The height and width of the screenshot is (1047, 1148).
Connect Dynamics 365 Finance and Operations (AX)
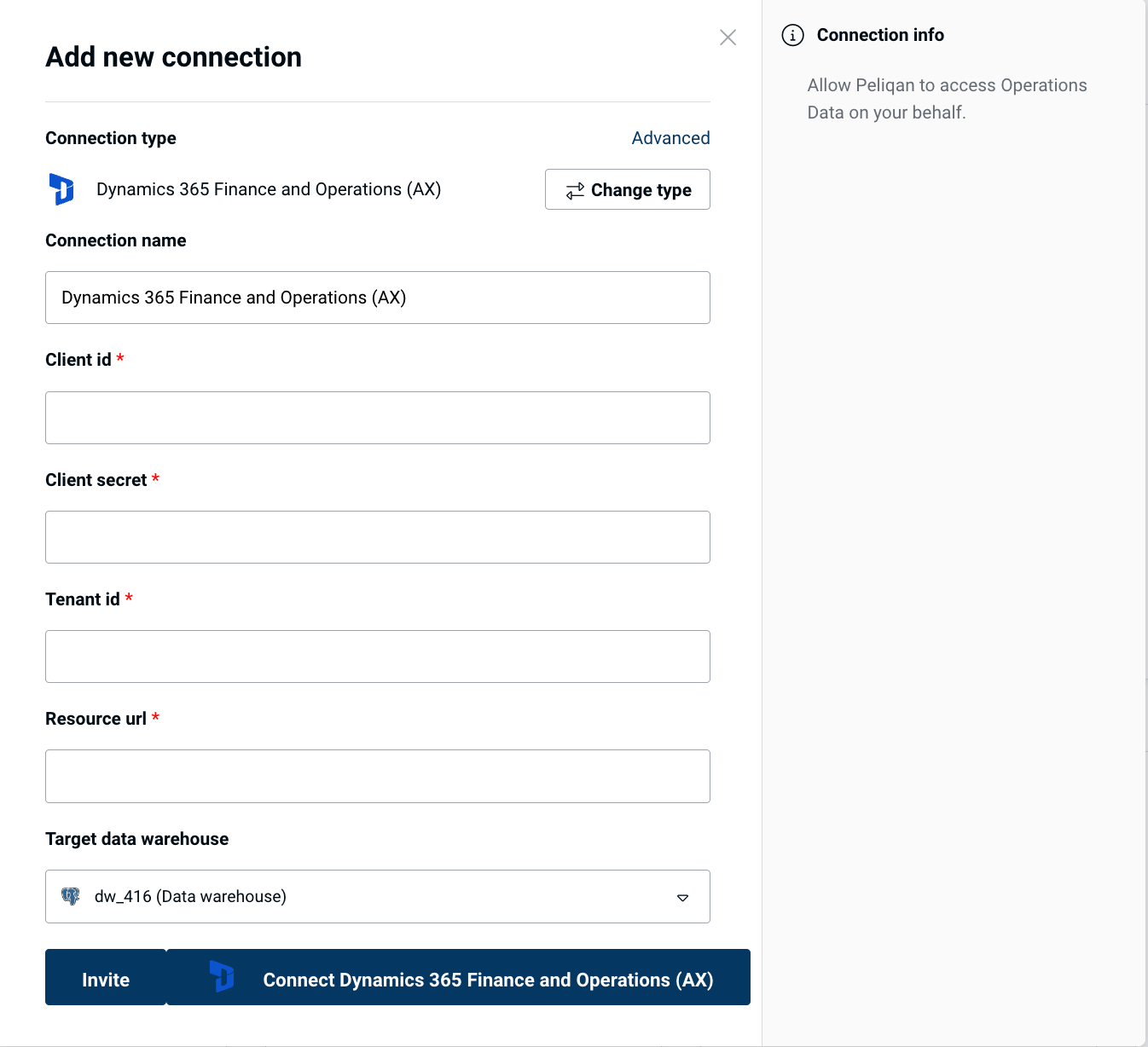pos(459,977)
